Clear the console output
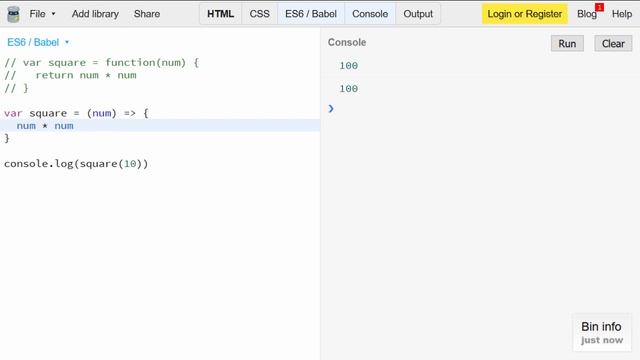 point(613,44)
